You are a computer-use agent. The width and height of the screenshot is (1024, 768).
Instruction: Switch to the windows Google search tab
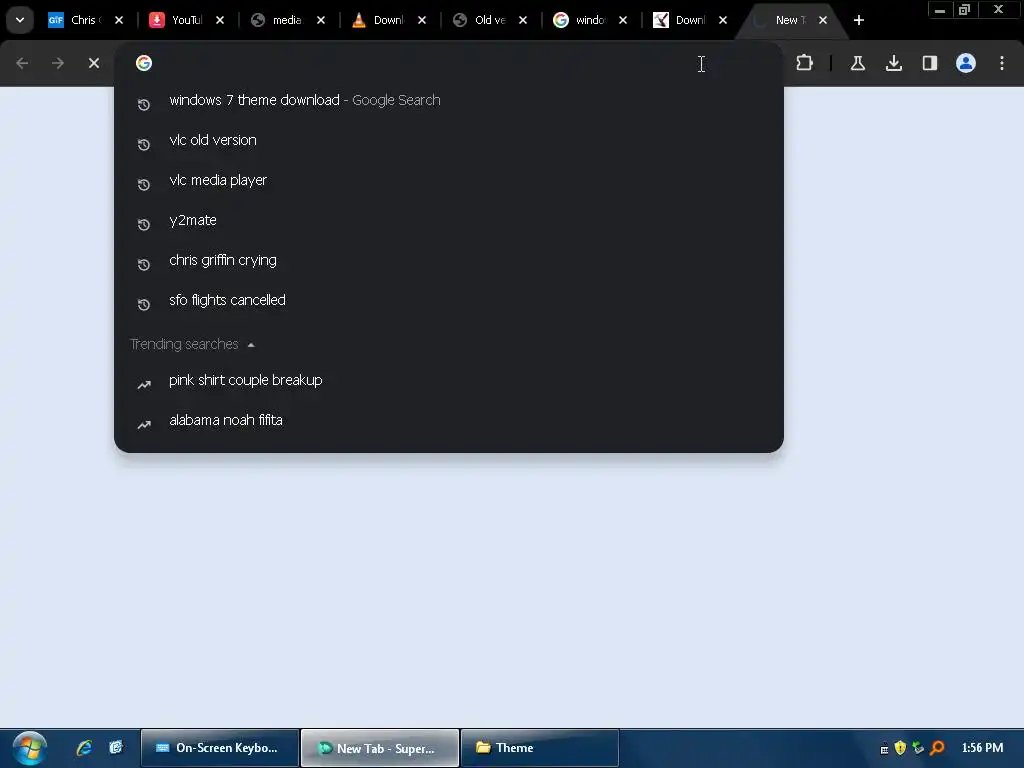(590, 20)
